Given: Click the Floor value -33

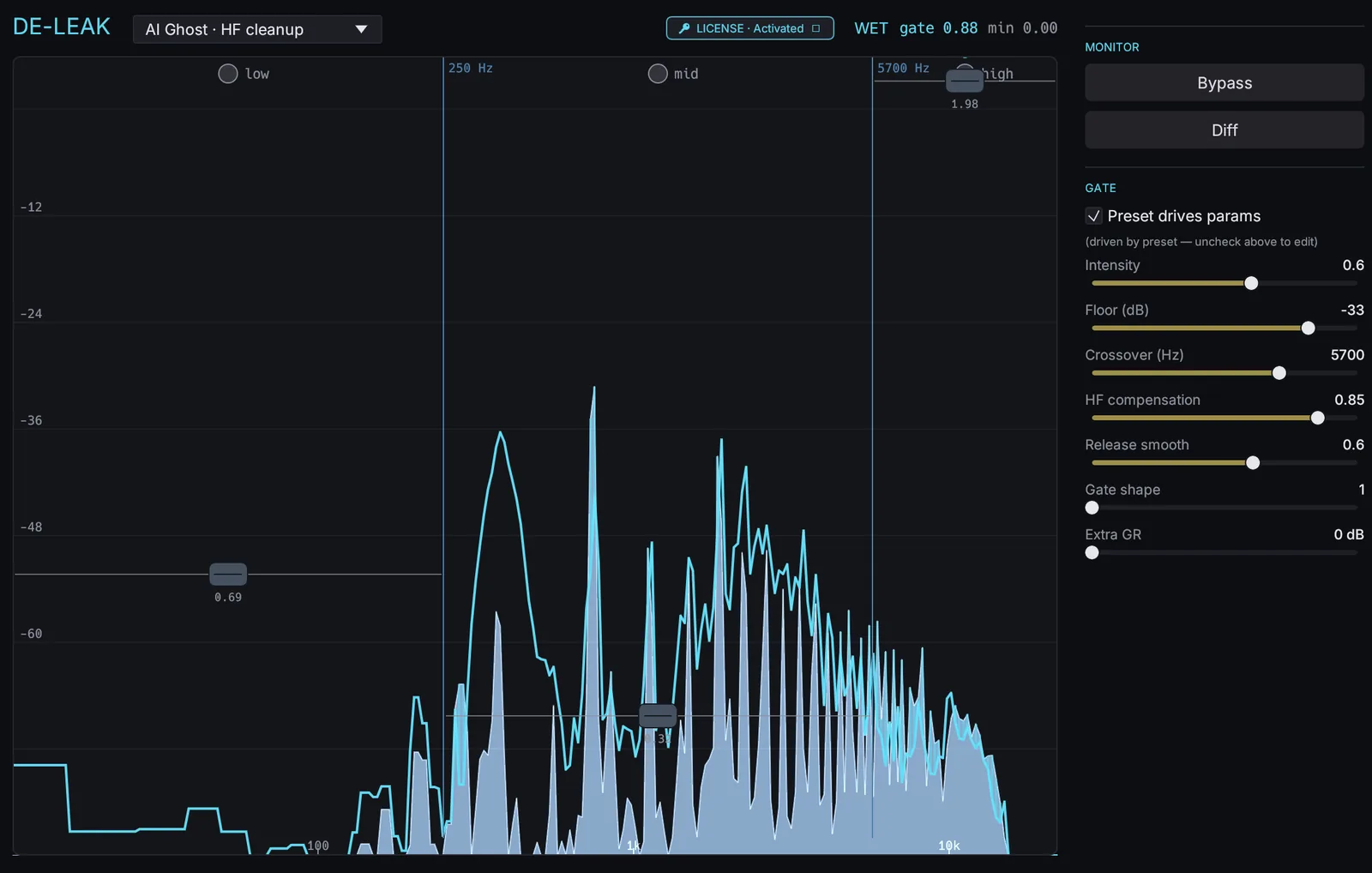Looking at the screenshot, I should pos(1352,310).
